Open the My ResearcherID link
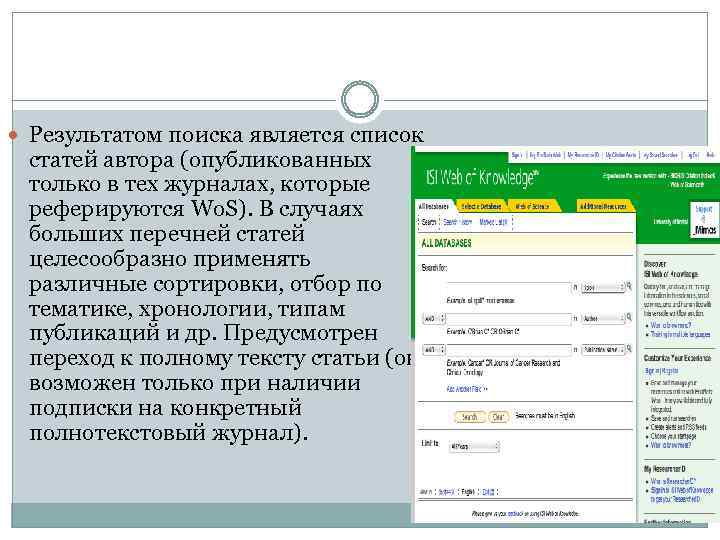 click(x=583, y=155)
